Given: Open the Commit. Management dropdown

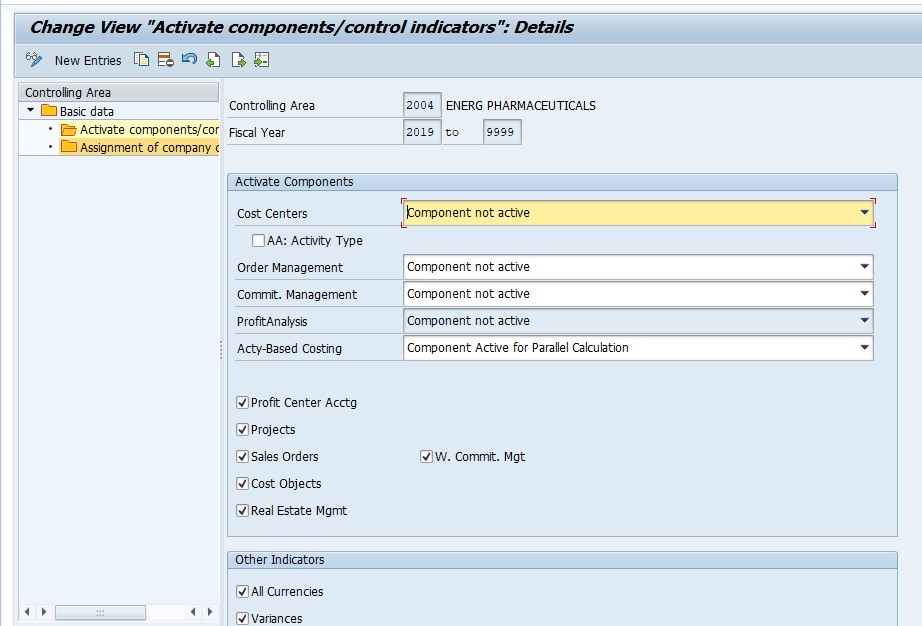Looking at the screenshot, I should 864,294.
